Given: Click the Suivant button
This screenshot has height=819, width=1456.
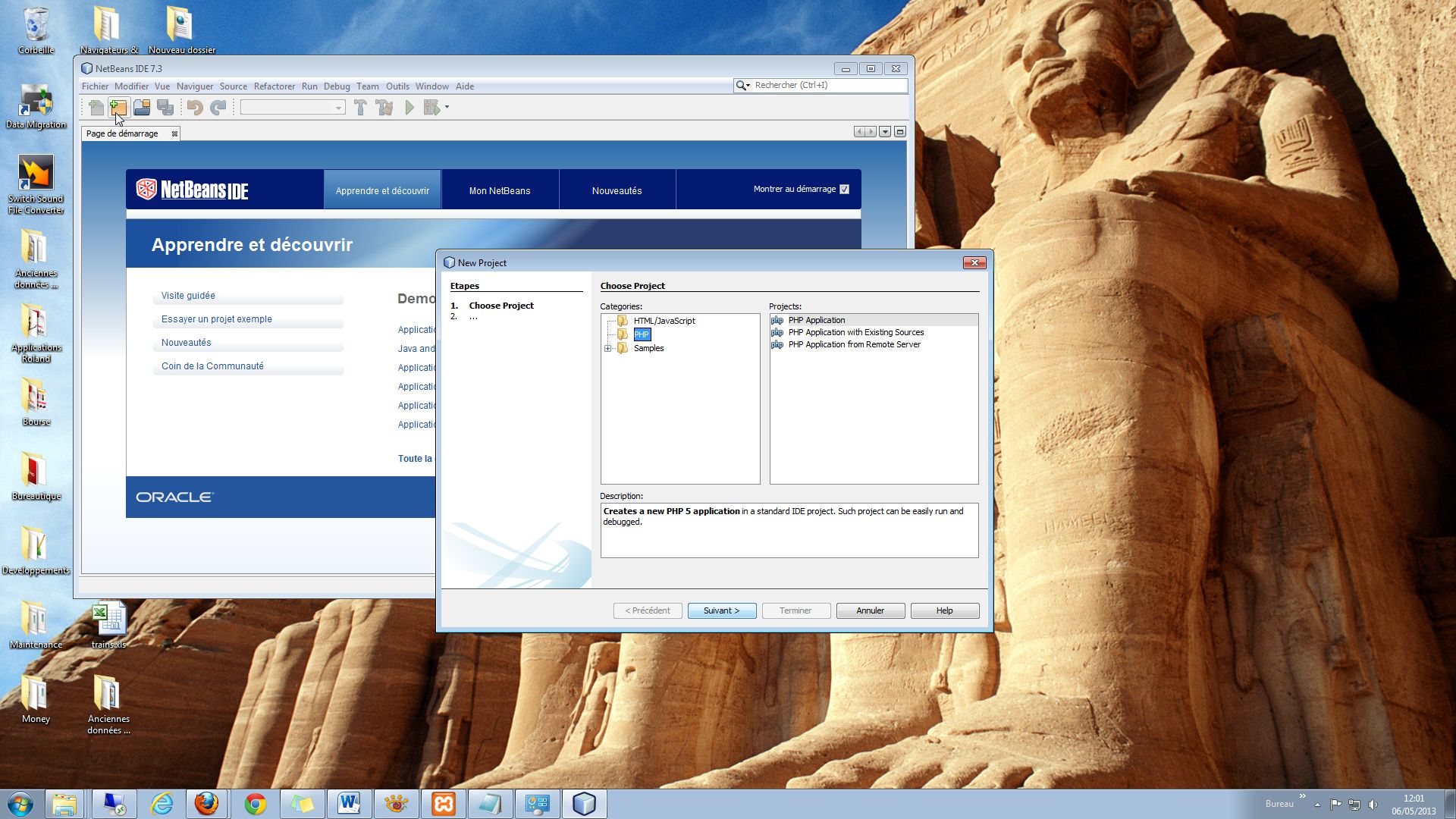Looking at the screenshot, I should [x=721, y=610].
